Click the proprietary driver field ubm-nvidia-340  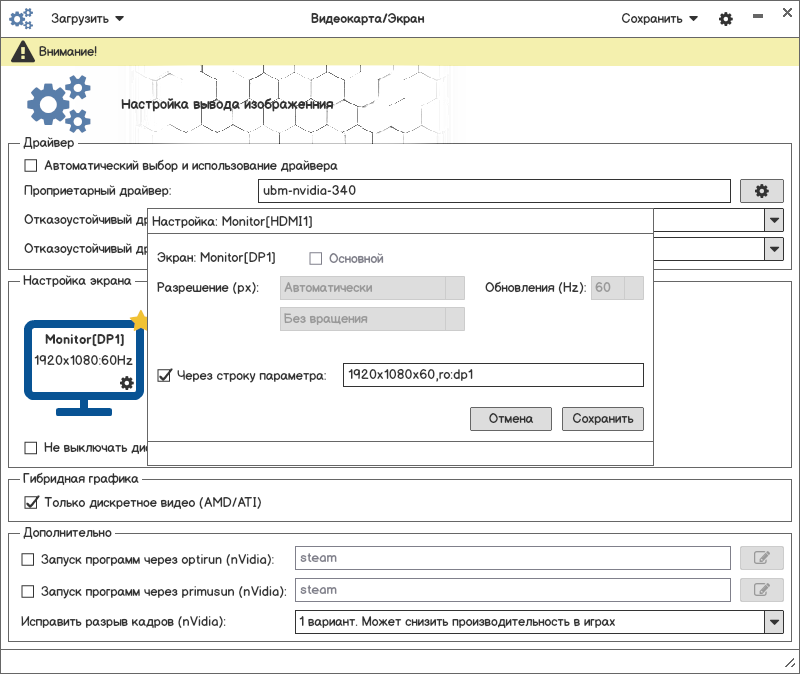click(494, 191)
